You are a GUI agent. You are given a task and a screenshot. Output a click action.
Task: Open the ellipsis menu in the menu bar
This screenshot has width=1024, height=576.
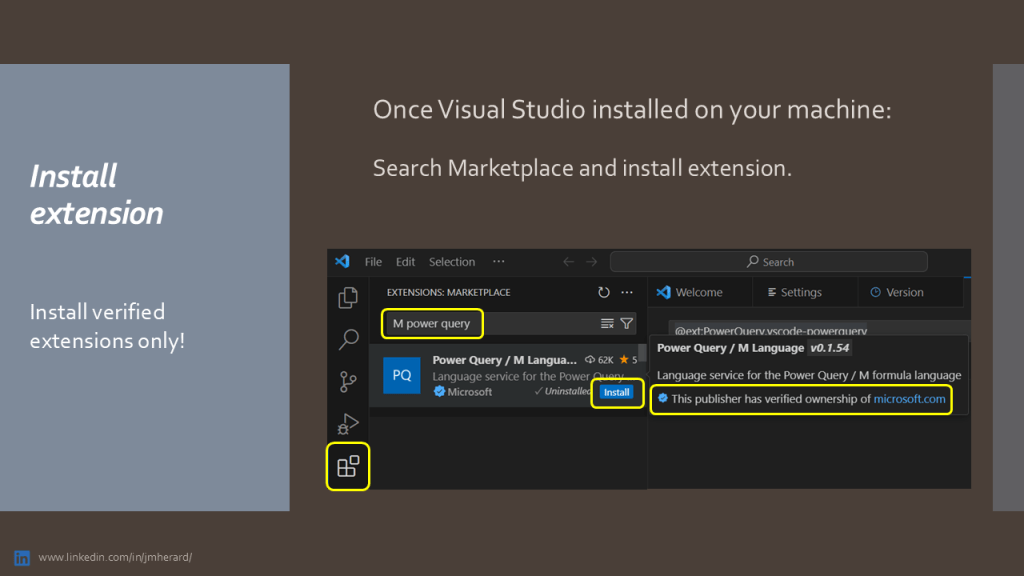pos(498,261)
